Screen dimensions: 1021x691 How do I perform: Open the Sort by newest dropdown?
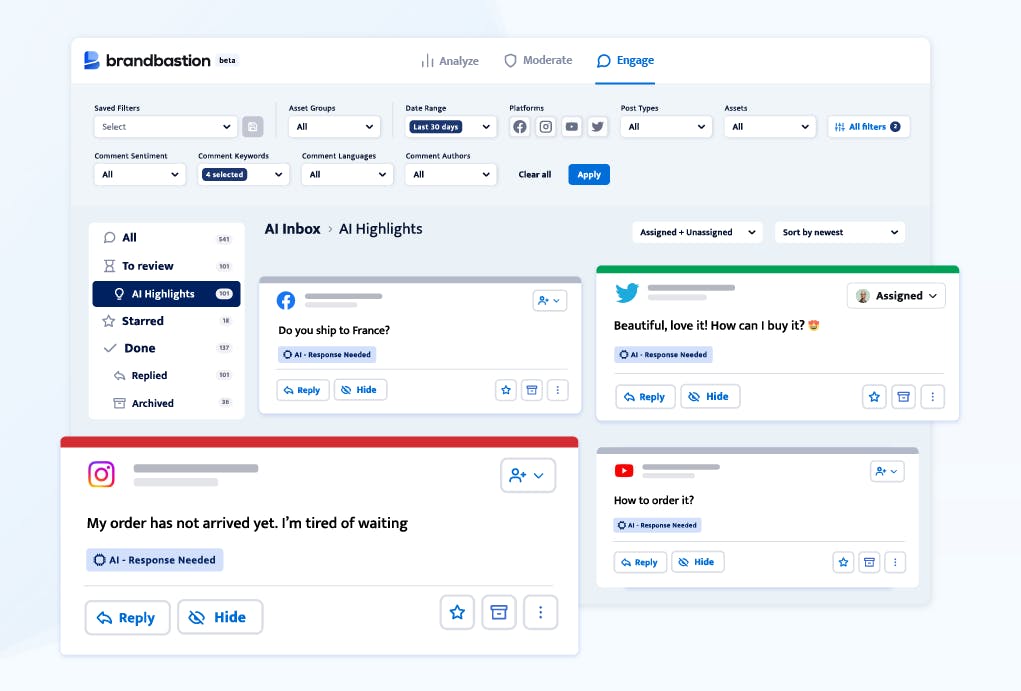(x=840, y=232)
